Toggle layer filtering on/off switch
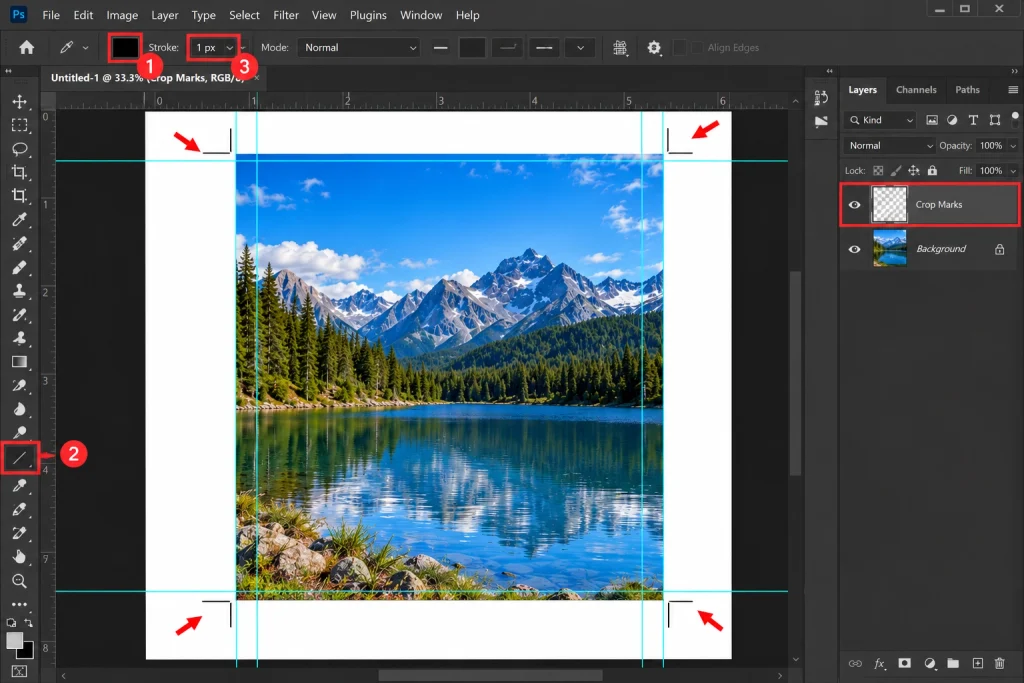The image size is (1024, 683). coord(1014,119)
